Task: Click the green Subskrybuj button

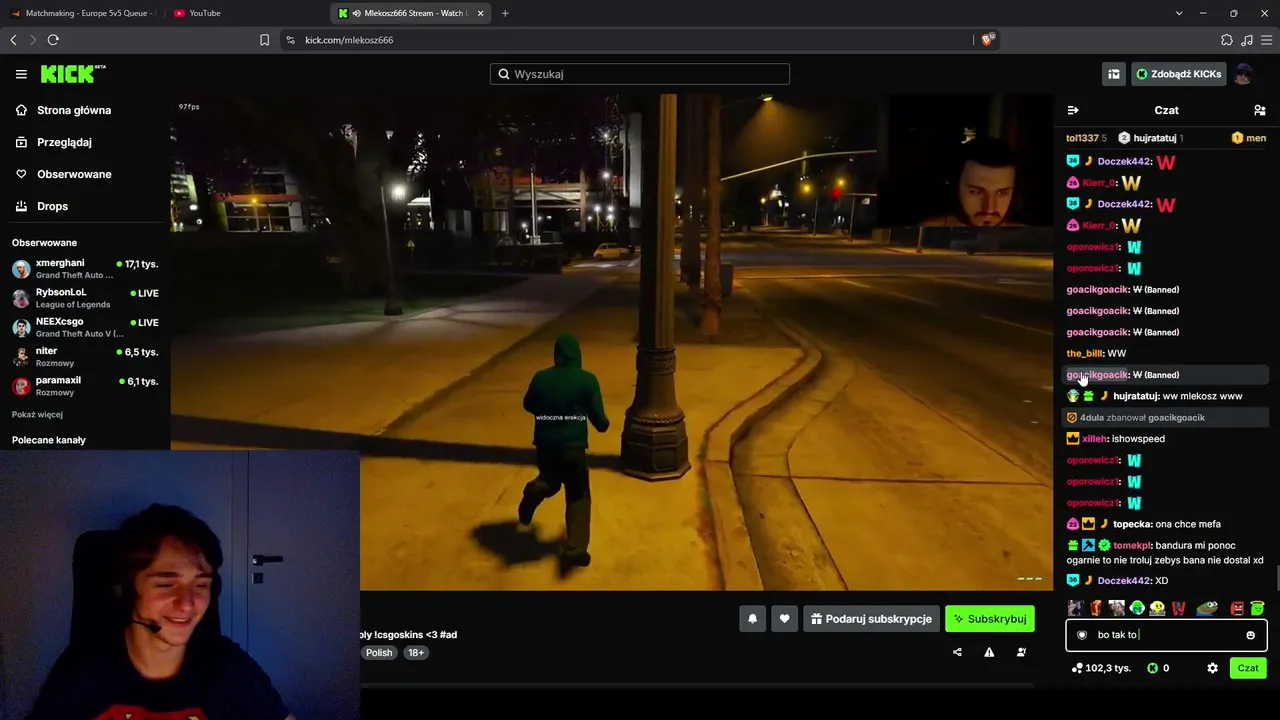Action: [x=990, y=619]
